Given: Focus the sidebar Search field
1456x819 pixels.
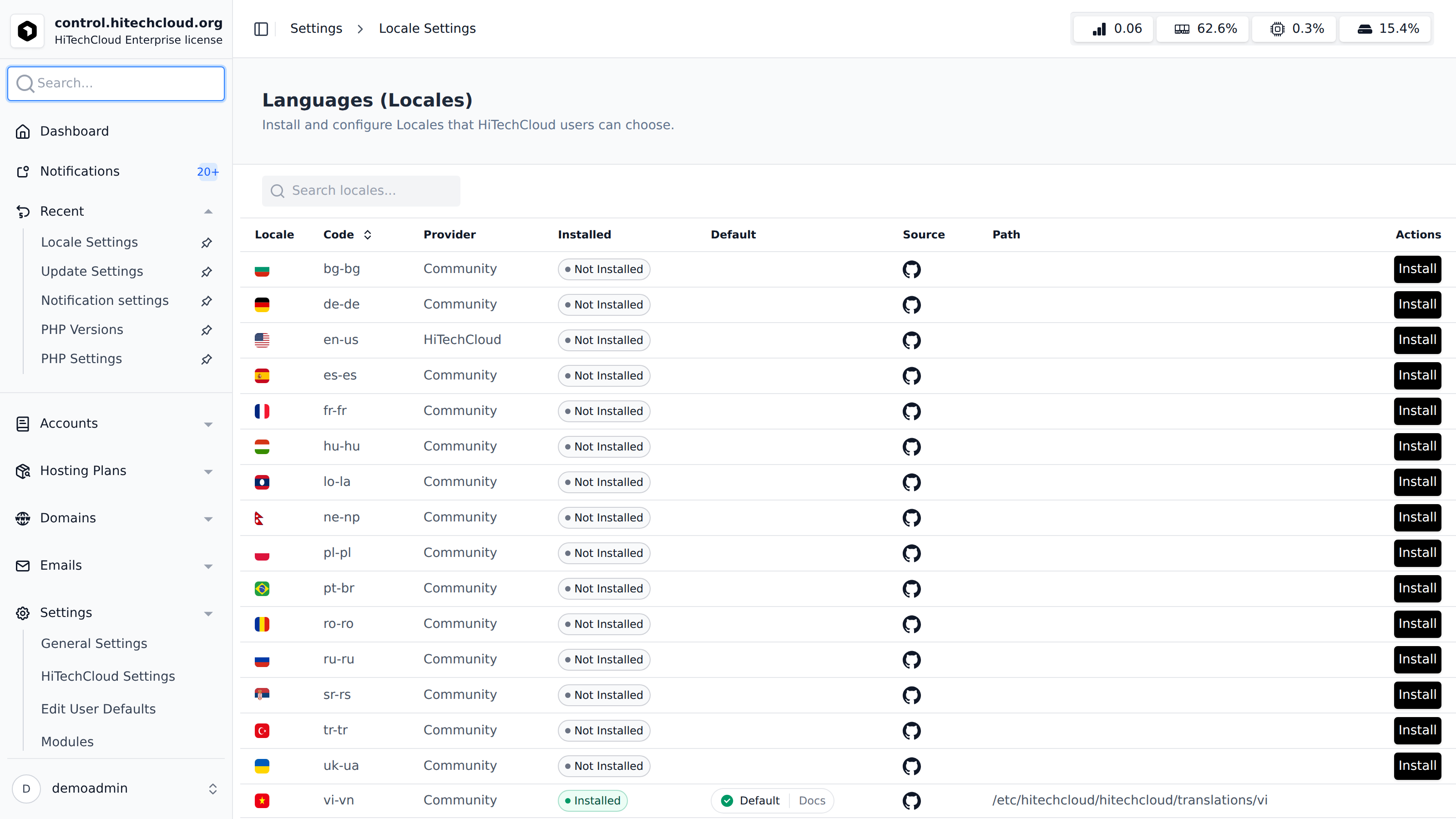Looking at the screenshot, I should [116, 84].
